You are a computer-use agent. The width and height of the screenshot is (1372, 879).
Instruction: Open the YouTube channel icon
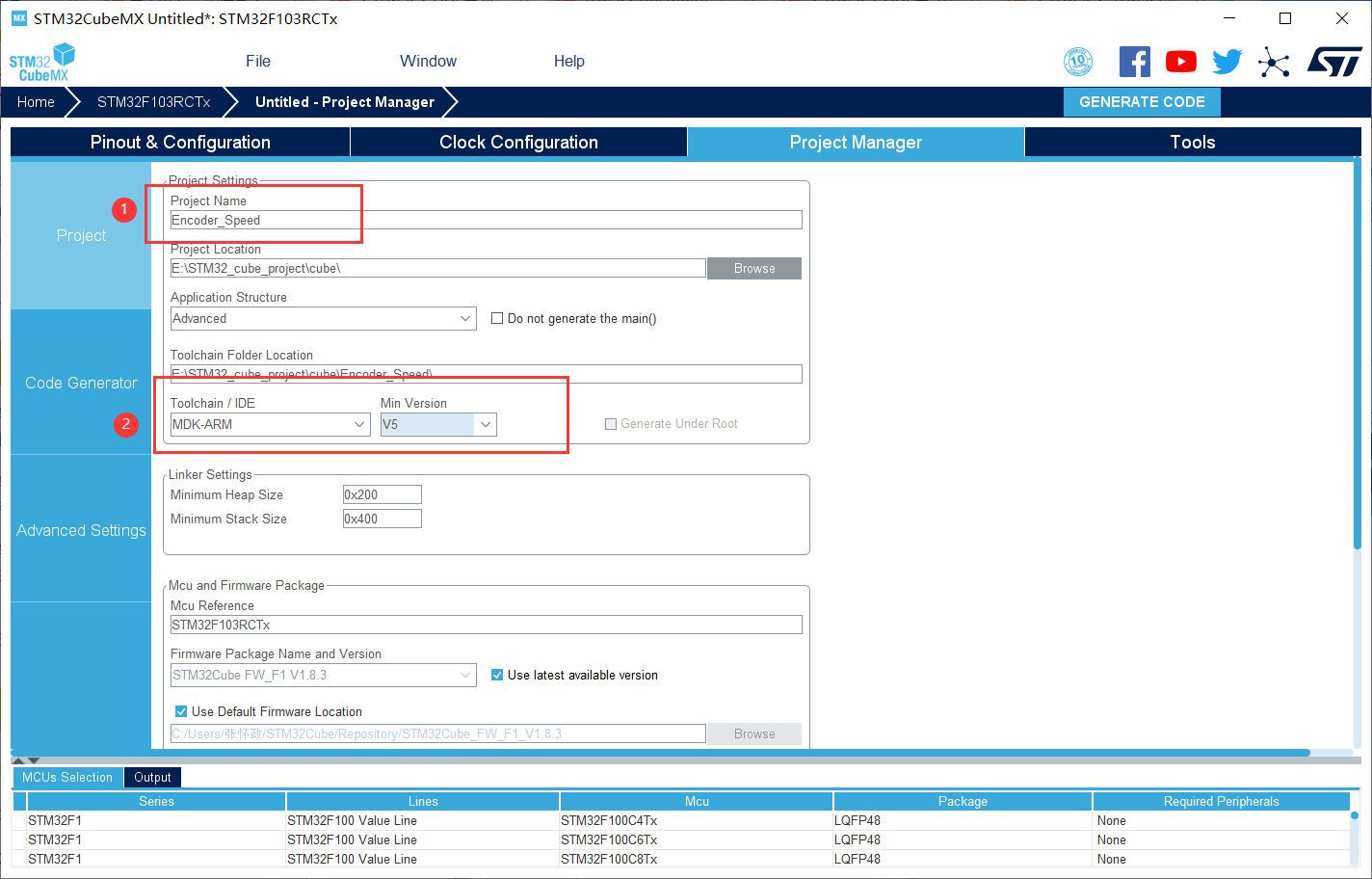[1180, 62]
